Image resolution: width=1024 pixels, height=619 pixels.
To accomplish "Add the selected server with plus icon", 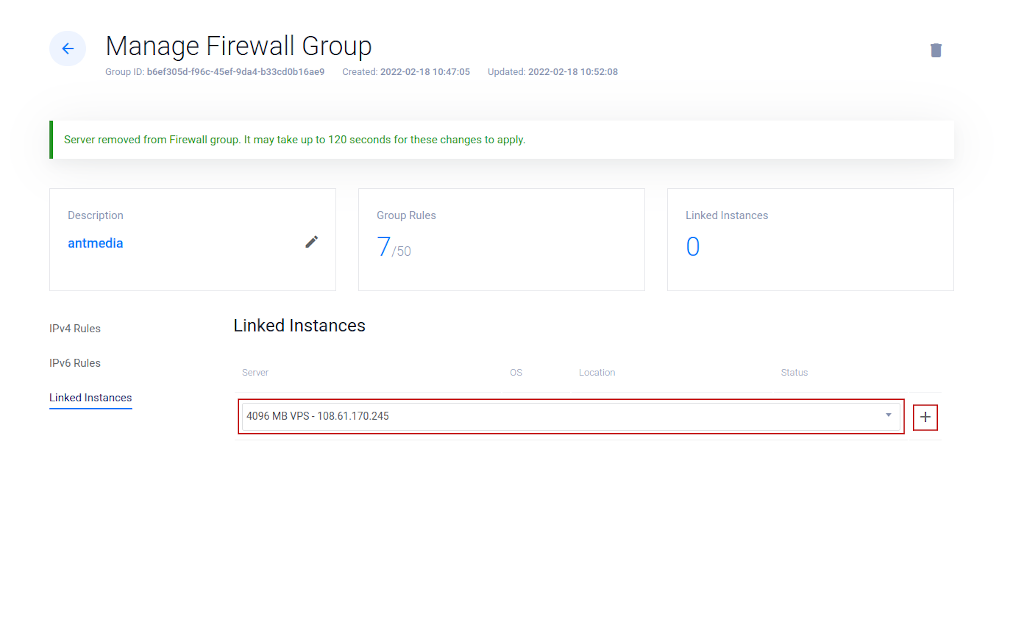I will pyautogui.click(x=925, y=417).
